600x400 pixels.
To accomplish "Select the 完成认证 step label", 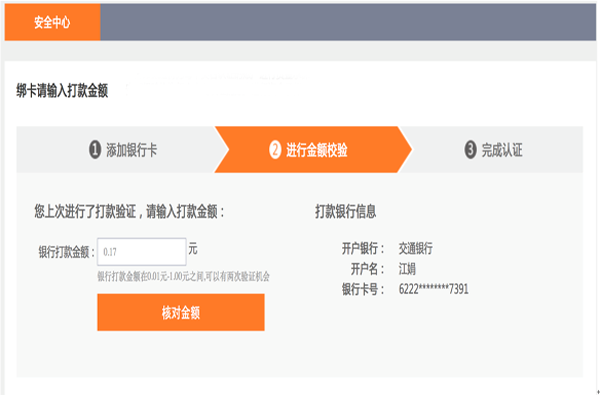I will [x=502, y=150].
